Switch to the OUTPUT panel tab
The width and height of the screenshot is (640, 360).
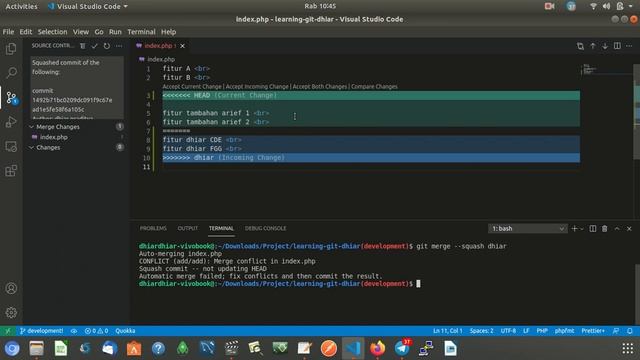pyautogui.click(x=188, y=229)
